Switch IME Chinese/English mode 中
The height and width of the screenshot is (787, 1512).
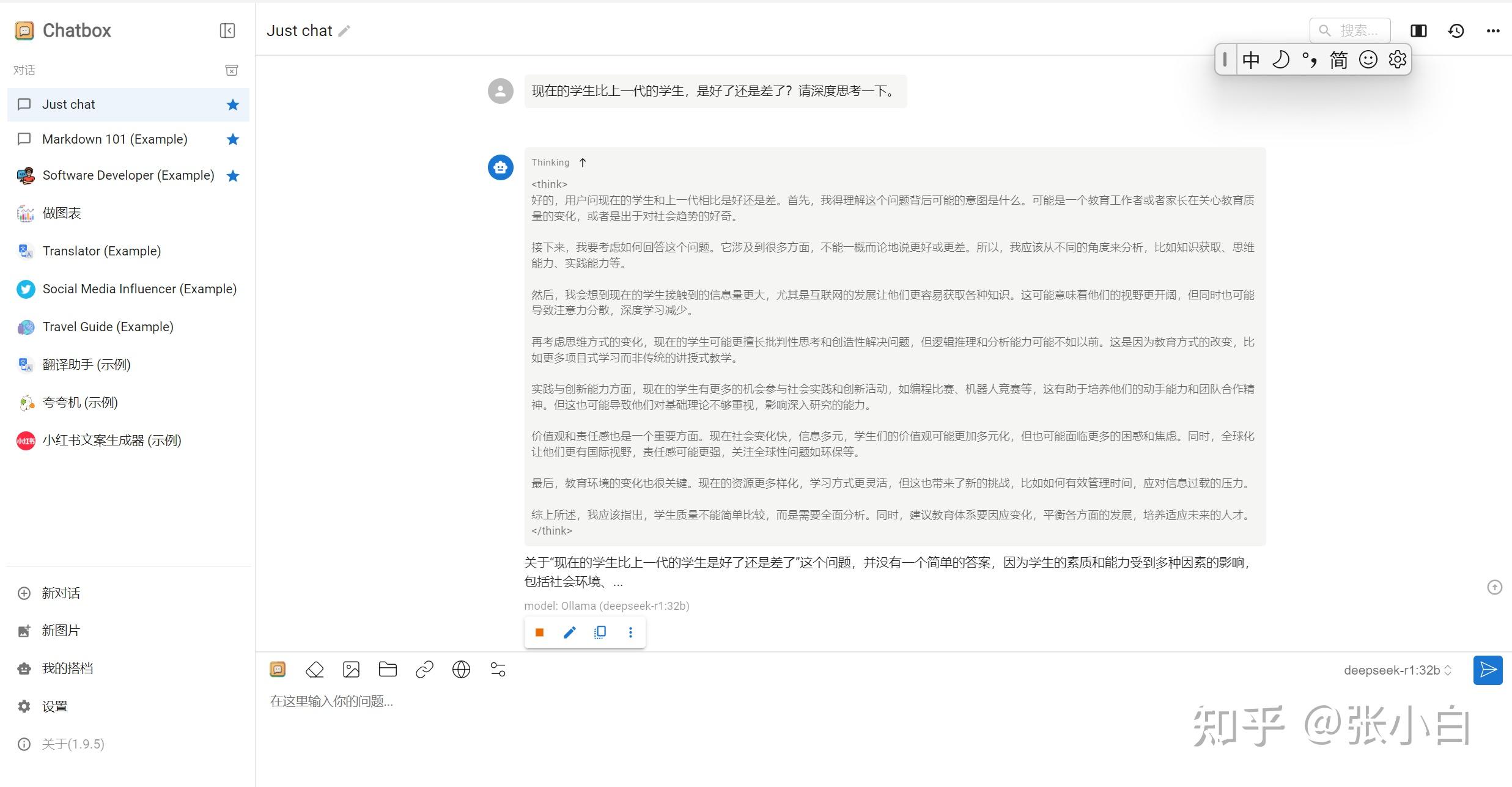1251,60
